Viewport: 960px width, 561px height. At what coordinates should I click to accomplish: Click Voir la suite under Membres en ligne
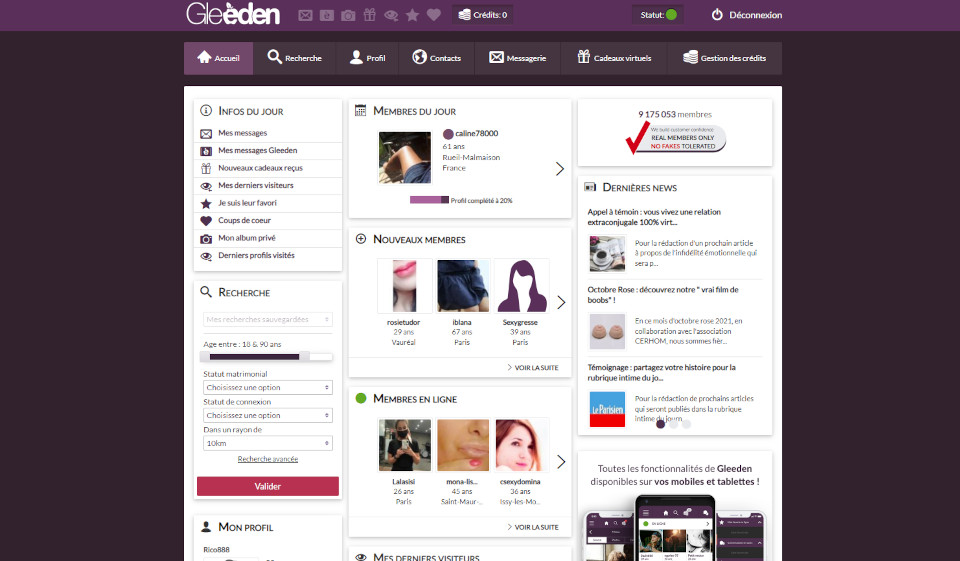[533, 527]
